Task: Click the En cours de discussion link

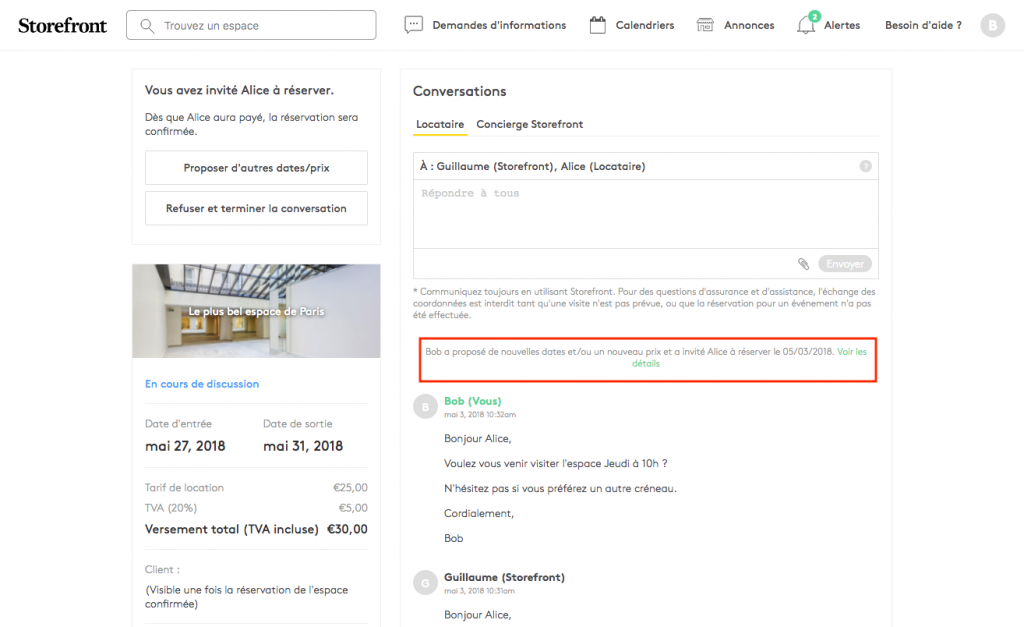Action: (x=202, y=384)
